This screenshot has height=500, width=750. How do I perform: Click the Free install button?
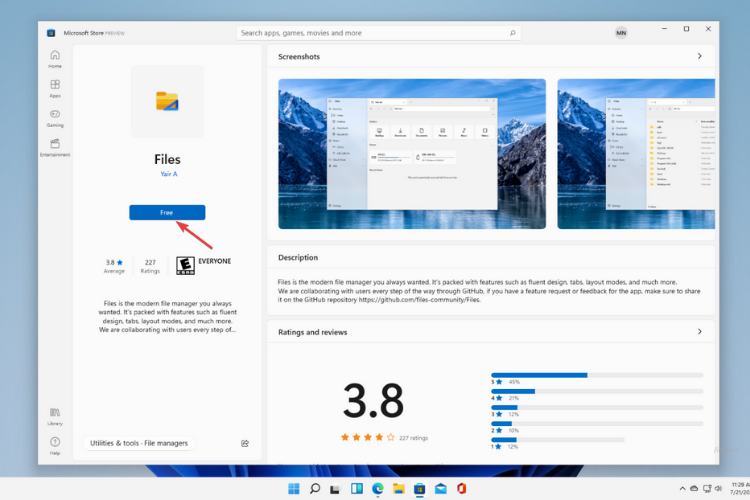167,212
